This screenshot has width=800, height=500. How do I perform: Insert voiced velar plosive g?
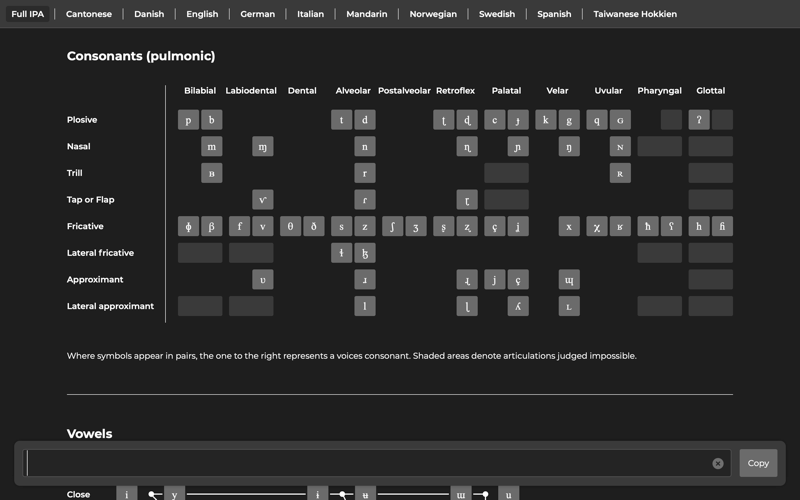pyautogui.click(x=569, y=120)
